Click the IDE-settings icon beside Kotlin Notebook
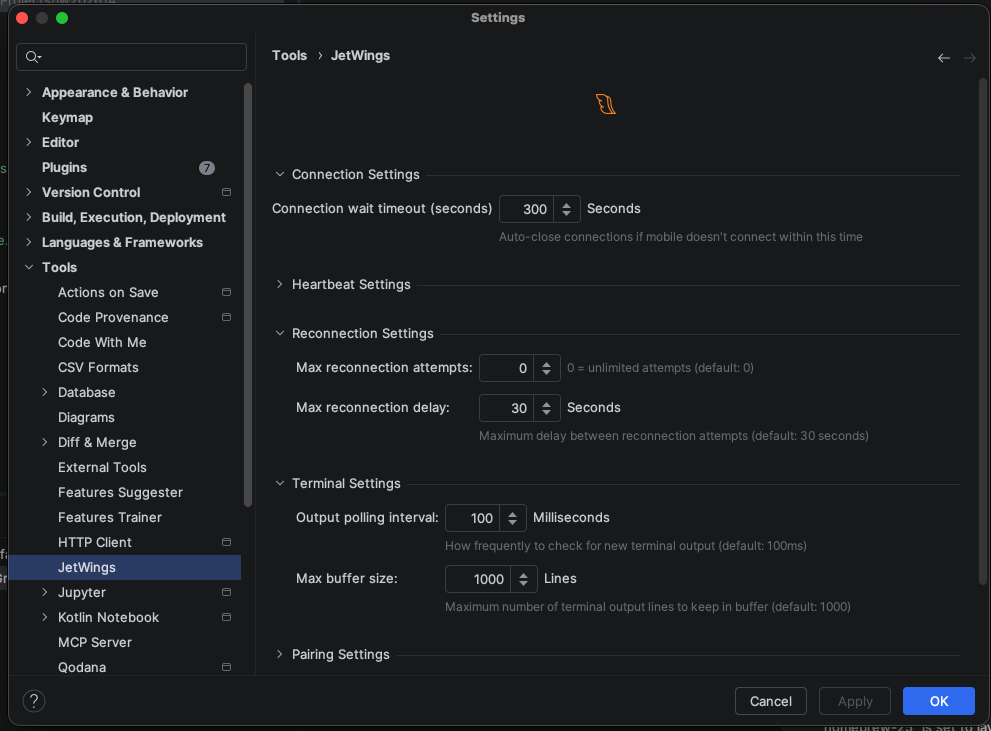The width and height of the screenshot is (991, 731). pyautogui.click(x=227, y=617)
